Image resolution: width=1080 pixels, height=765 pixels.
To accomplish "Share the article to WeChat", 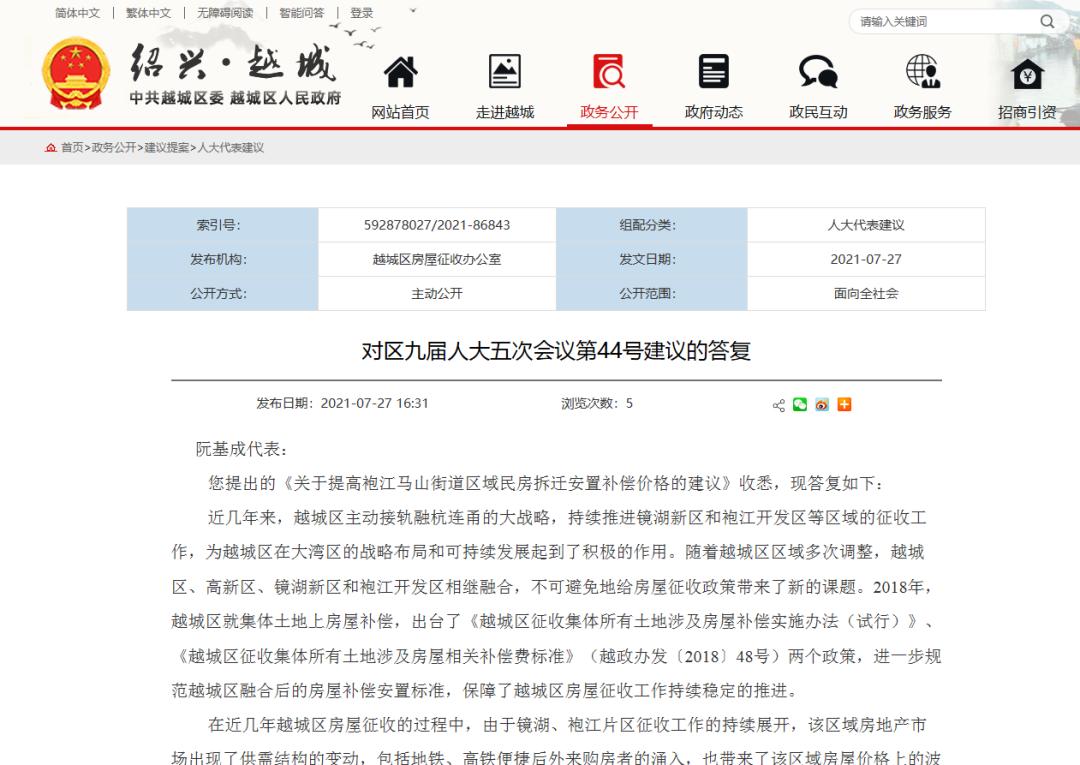I will tap(799, 404).
